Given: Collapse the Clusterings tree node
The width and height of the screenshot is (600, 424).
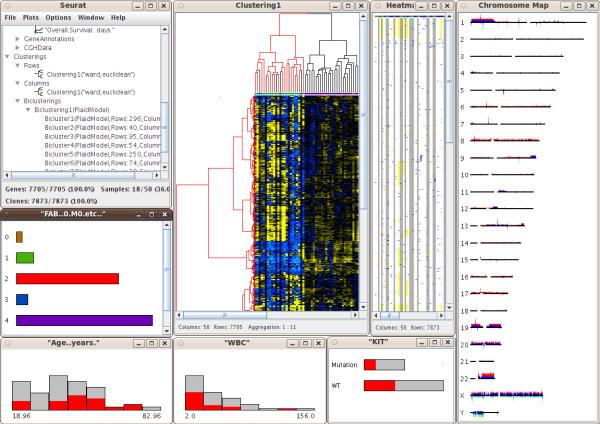Looking at the screenshot, I should pyautogui.click(x=7, y=56).
